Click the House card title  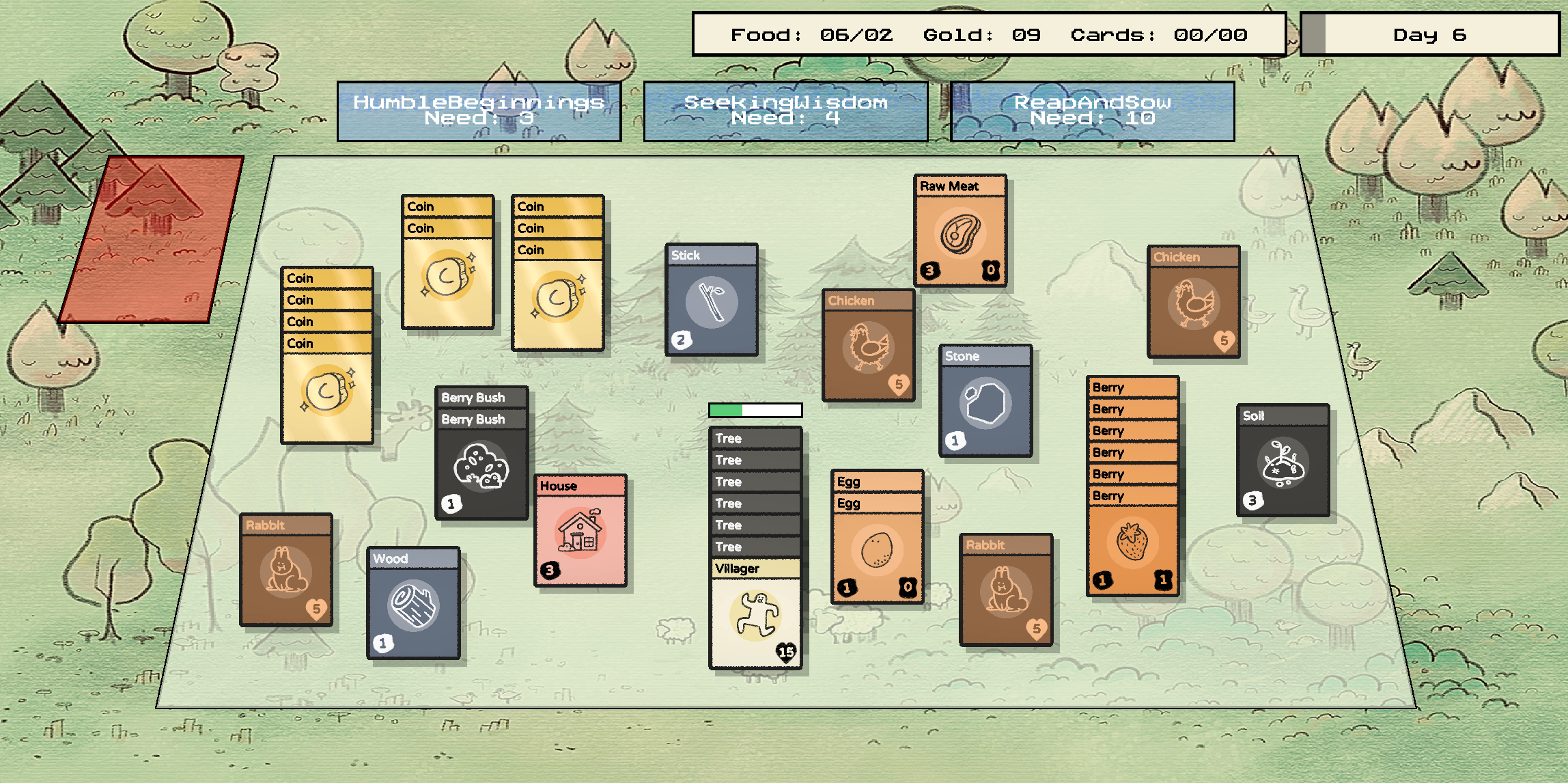(559, 486)
